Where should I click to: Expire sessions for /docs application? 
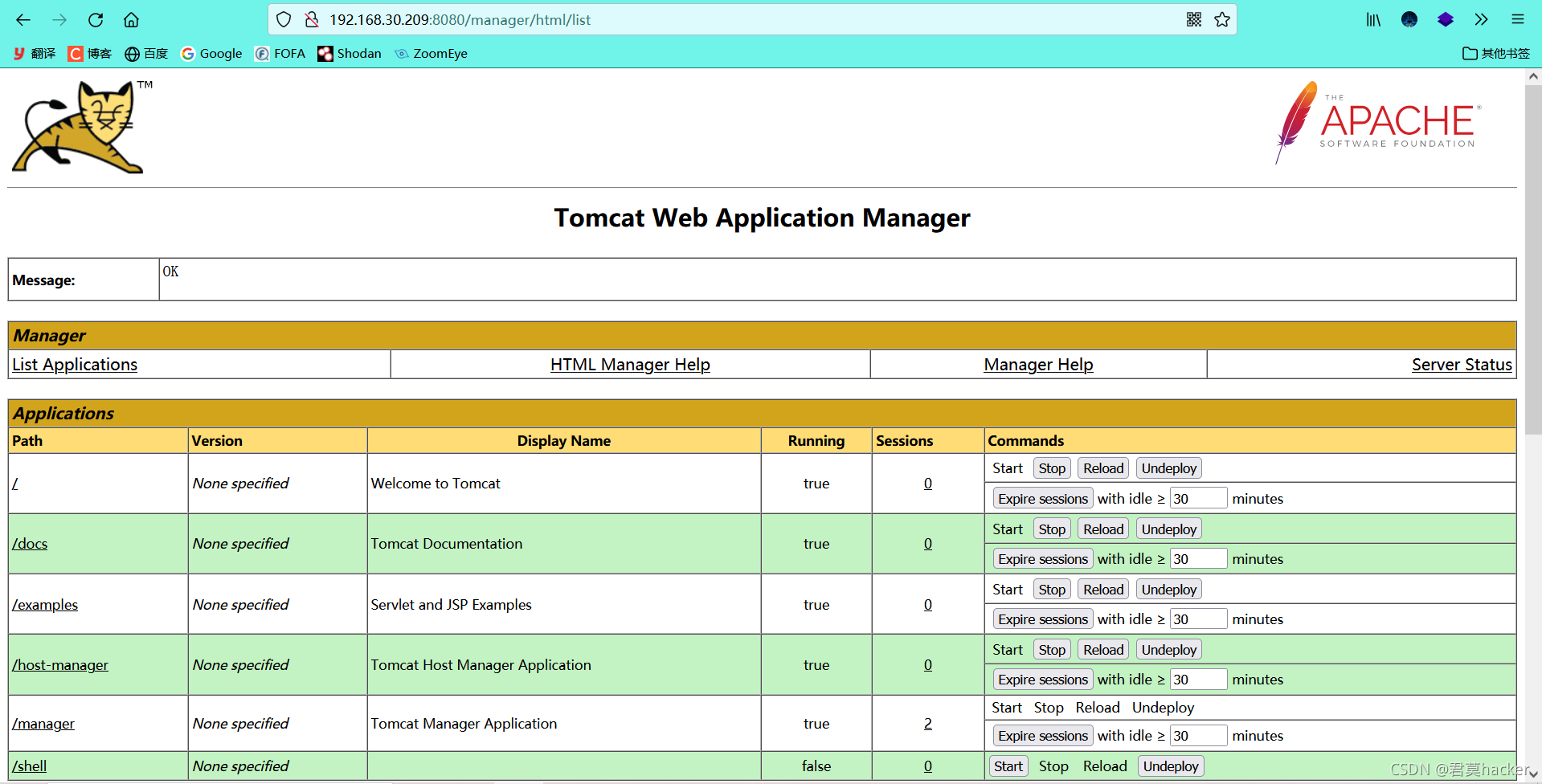pyautogui.click(x=1043, y=558)
